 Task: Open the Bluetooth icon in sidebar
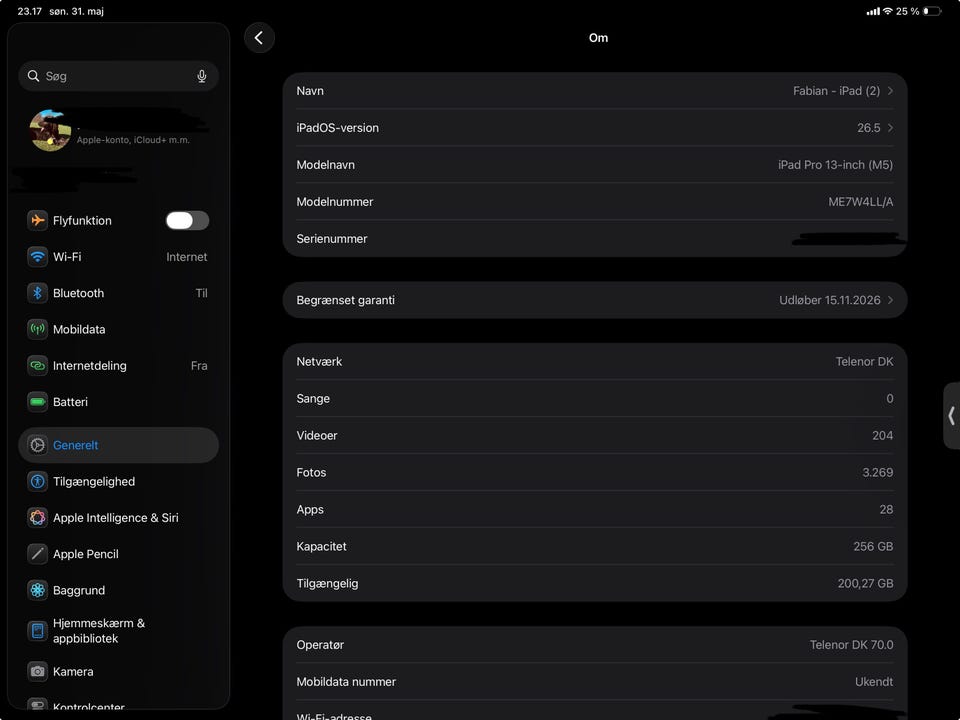(37, 293)
